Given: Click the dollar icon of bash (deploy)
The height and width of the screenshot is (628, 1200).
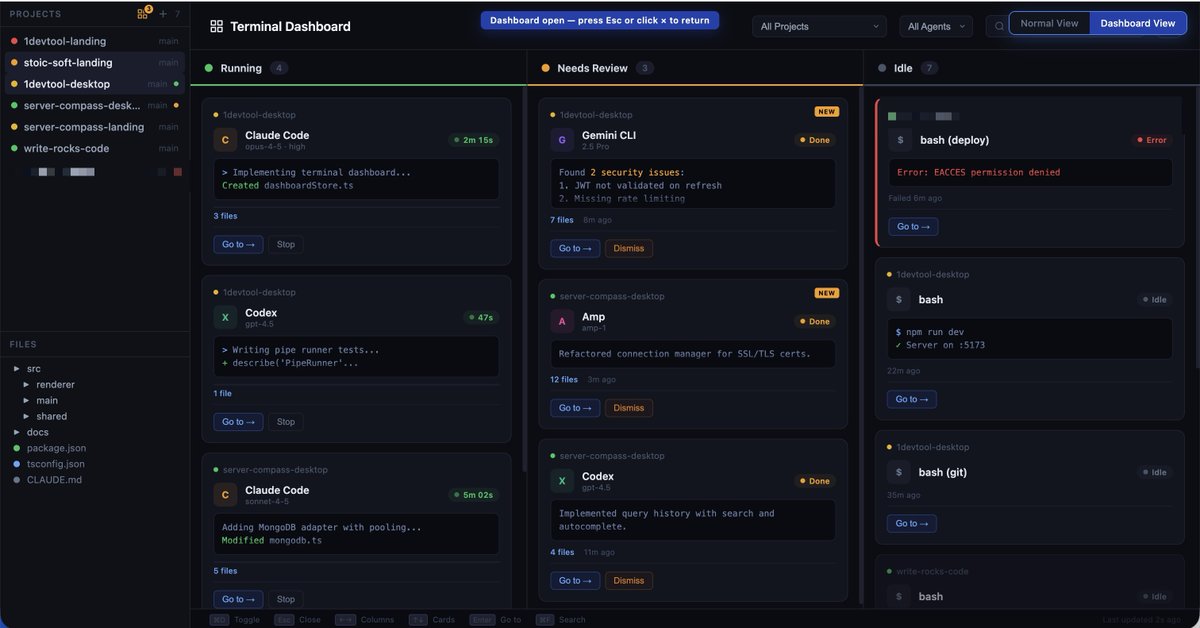Looking at the screenshot, I should 900,140.
